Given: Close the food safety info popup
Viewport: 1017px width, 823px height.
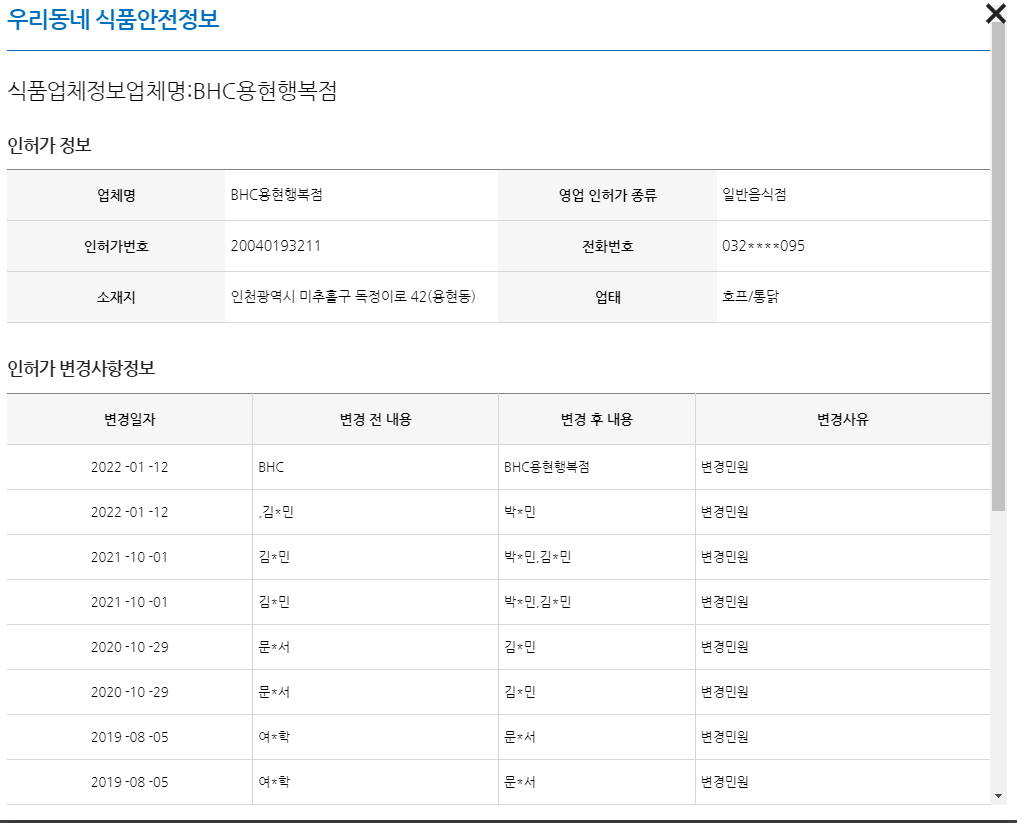Looking at the screenshot, I should 995,13.
